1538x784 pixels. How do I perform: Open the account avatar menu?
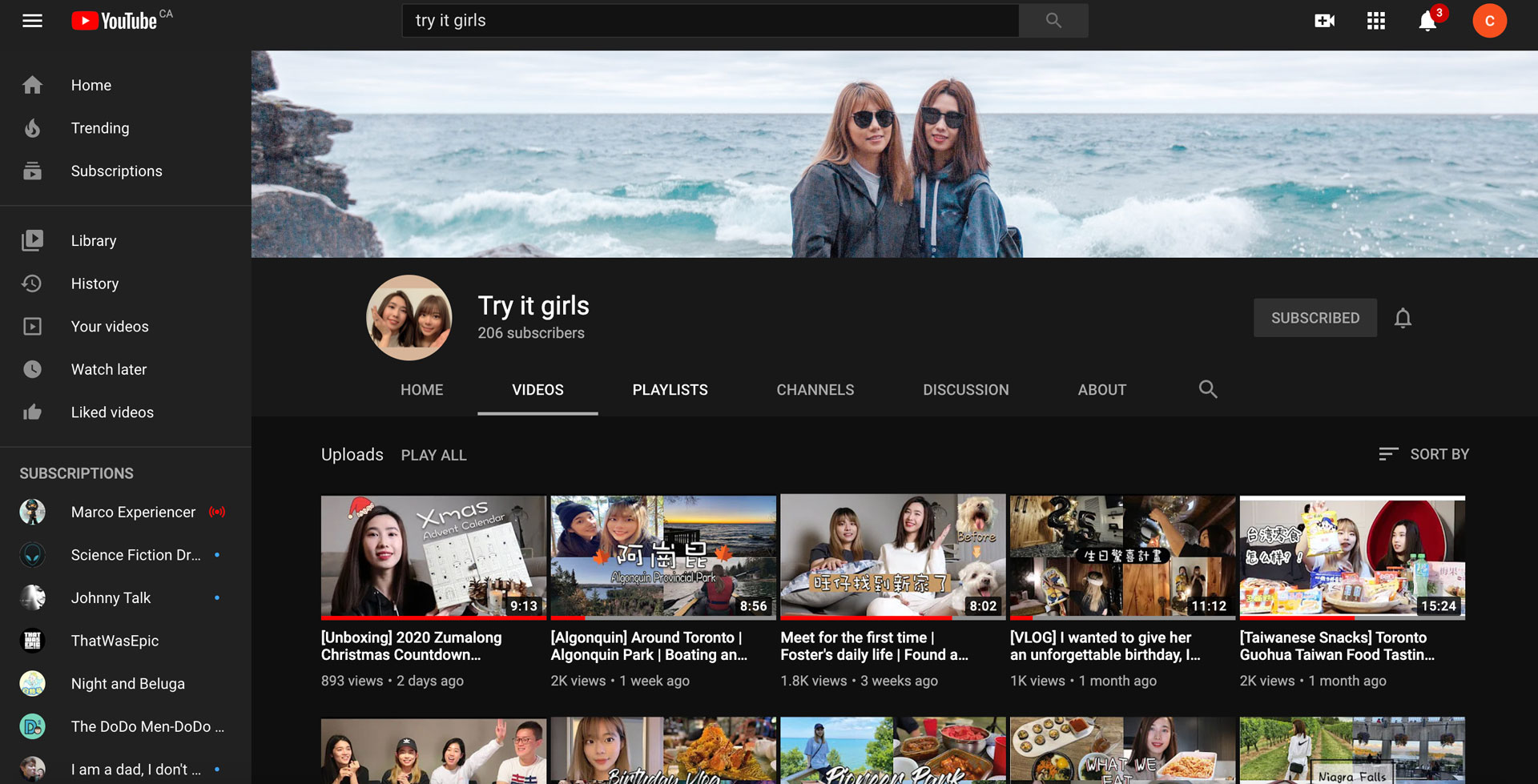[1490, 21]
